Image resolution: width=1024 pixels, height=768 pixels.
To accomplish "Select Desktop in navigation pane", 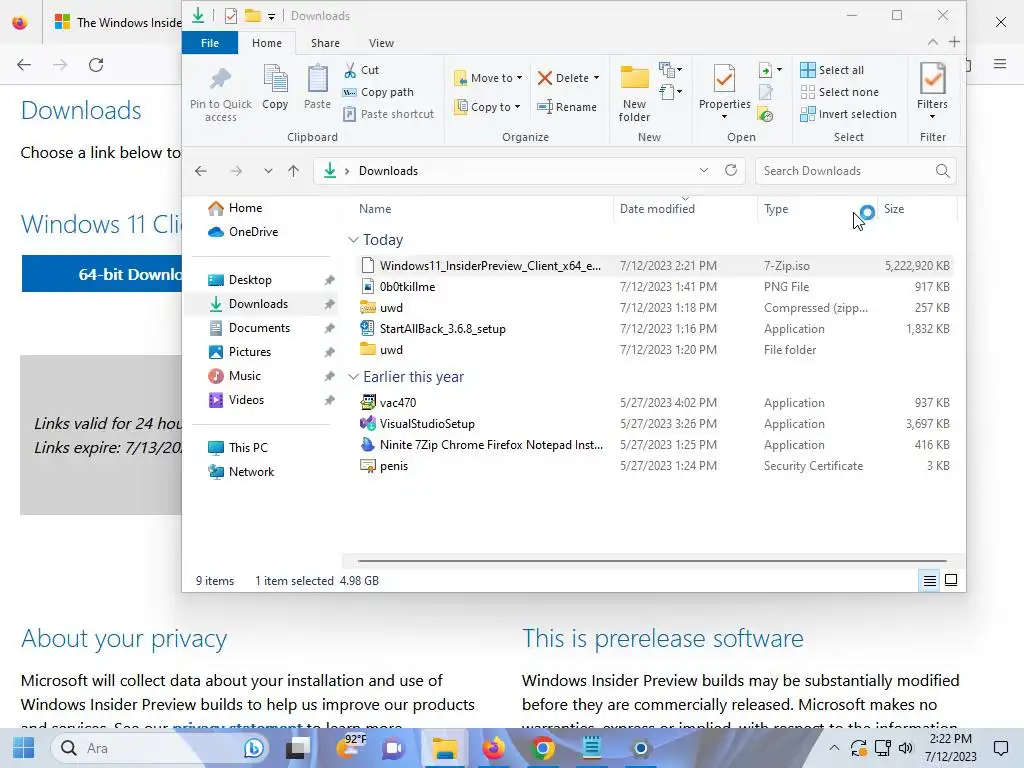I will (x=250, y=280).
